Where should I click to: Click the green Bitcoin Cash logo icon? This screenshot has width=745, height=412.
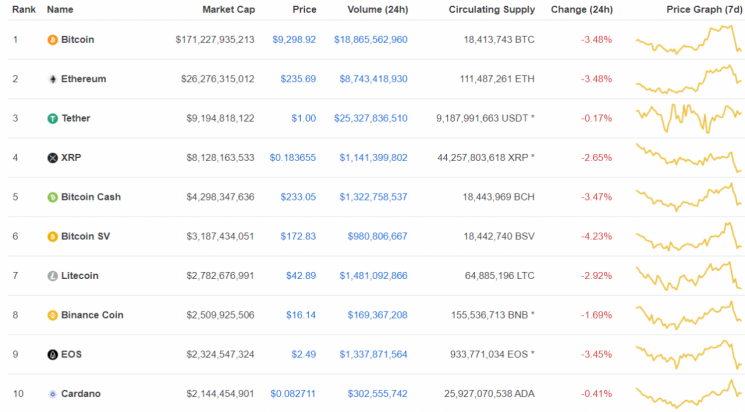pos(52,197)
